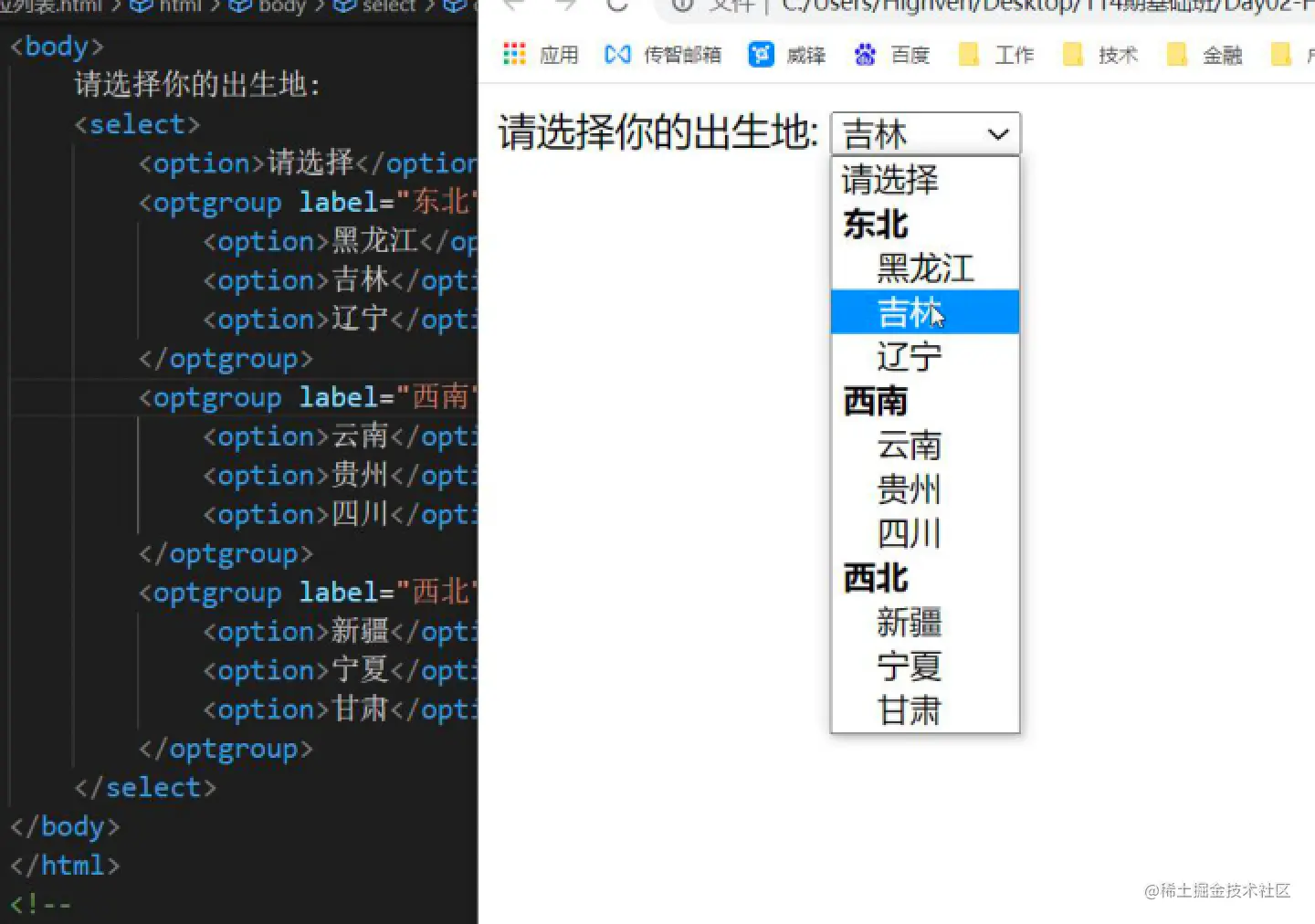The image size is (1315, 924).
Task: Click the 应用 apps icon on bookmarks bar
Action: click(x=516, y=54)
